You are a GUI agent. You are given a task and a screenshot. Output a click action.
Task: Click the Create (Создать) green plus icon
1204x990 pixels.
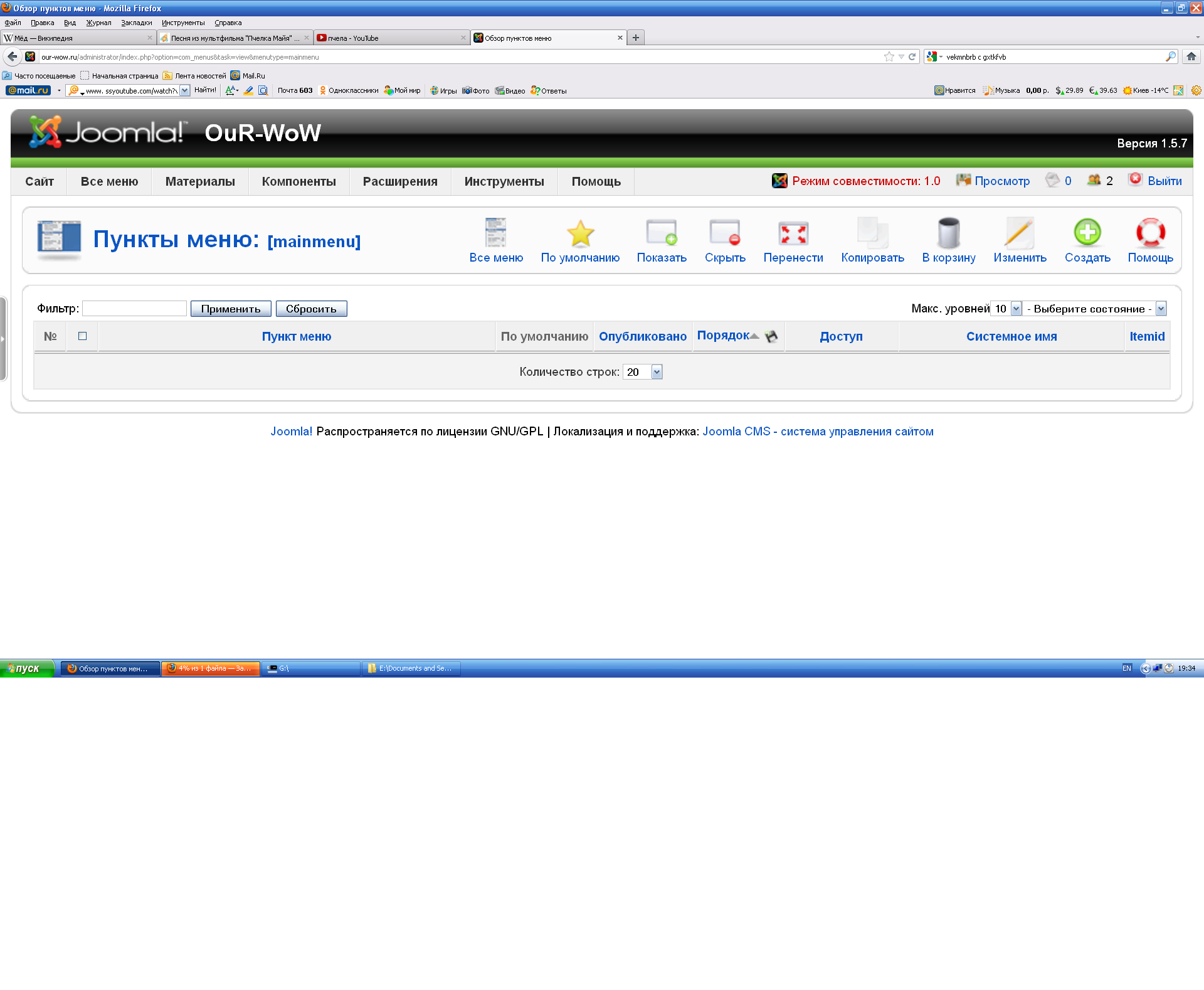point(1087,233)
